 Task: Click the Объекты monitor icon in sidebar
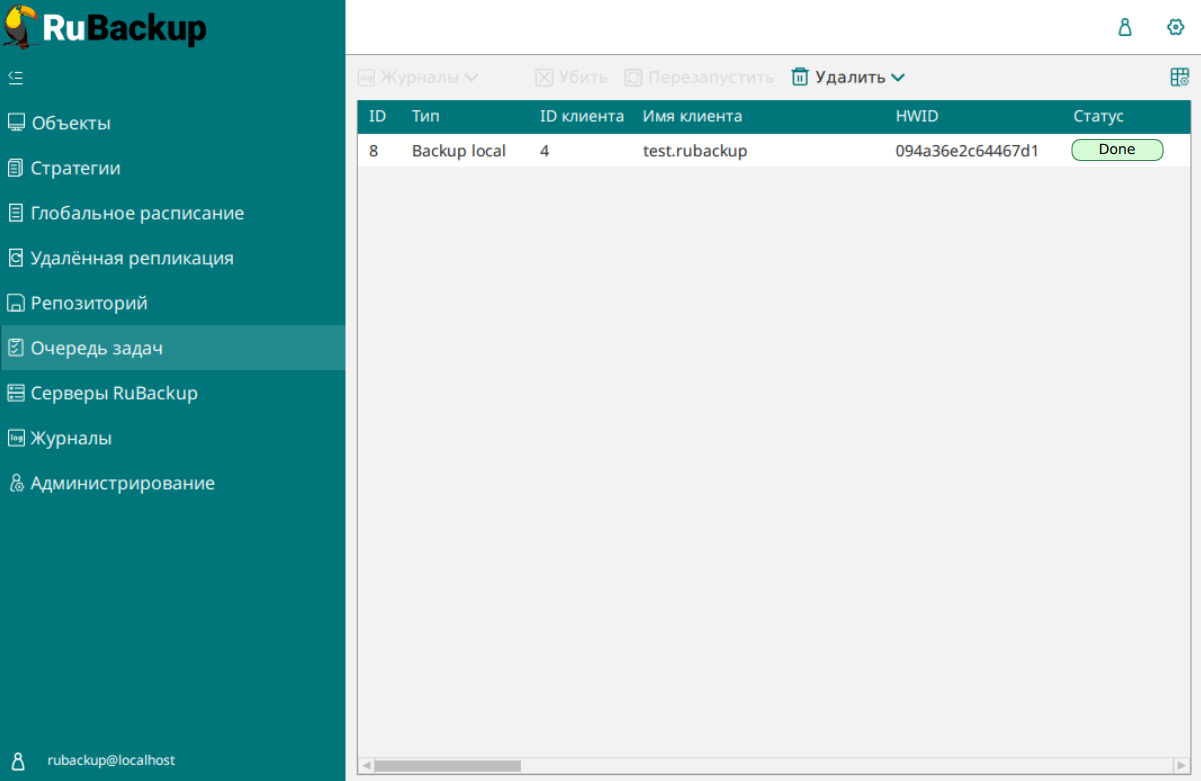16,123
